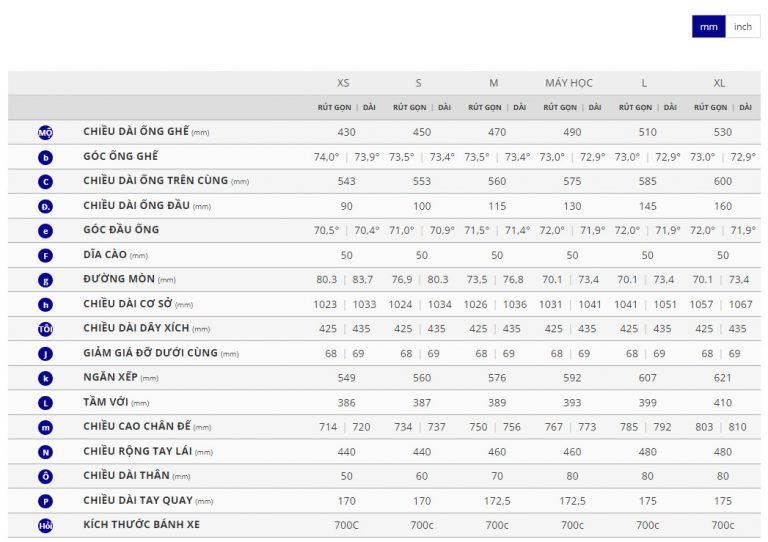Click the DÀI subheader under XL
The height and width of the screenshot is (542, 768).
(x=745, y=107)
